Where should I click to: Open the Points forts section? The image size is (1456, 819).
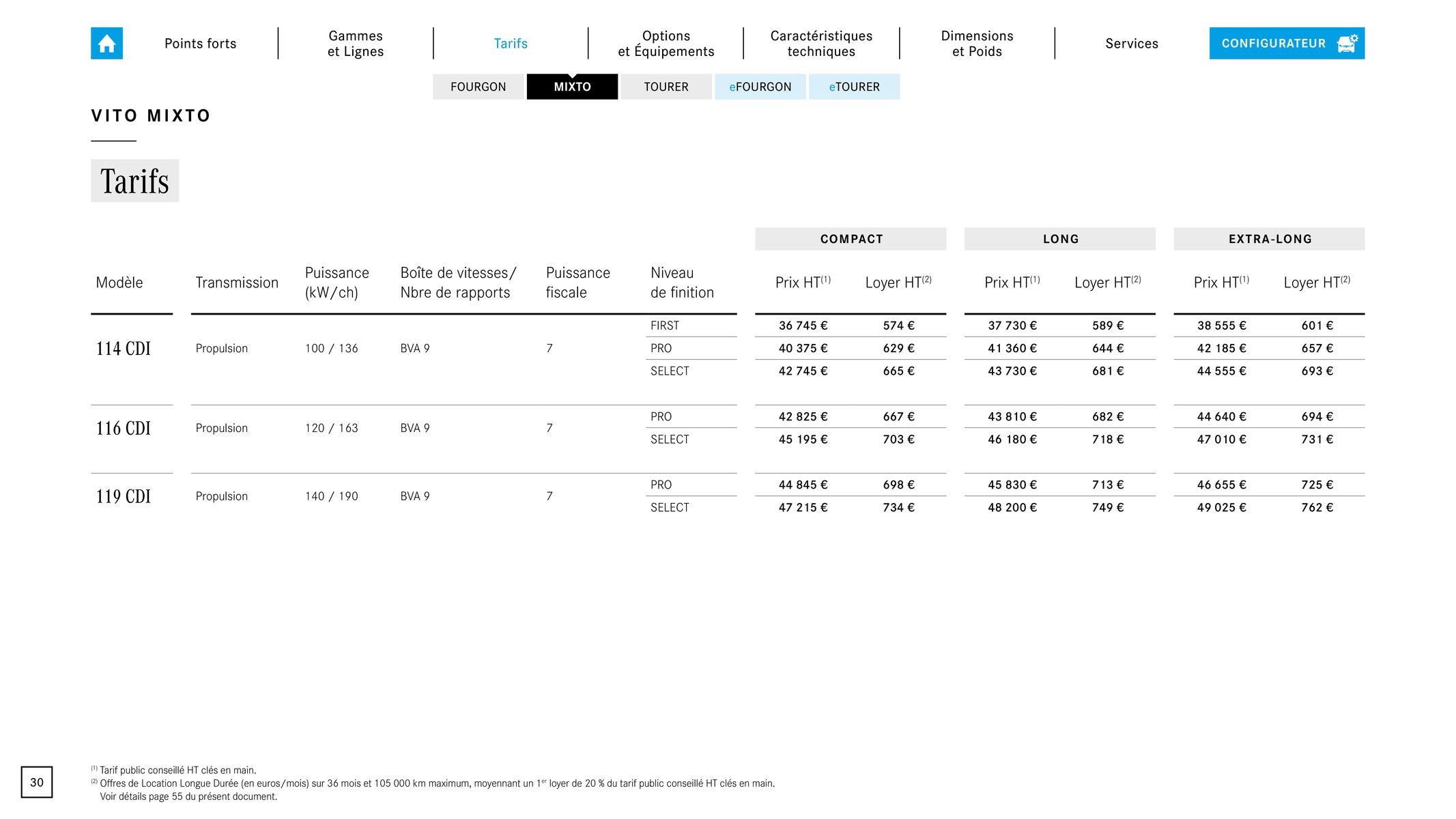(200, 44)
